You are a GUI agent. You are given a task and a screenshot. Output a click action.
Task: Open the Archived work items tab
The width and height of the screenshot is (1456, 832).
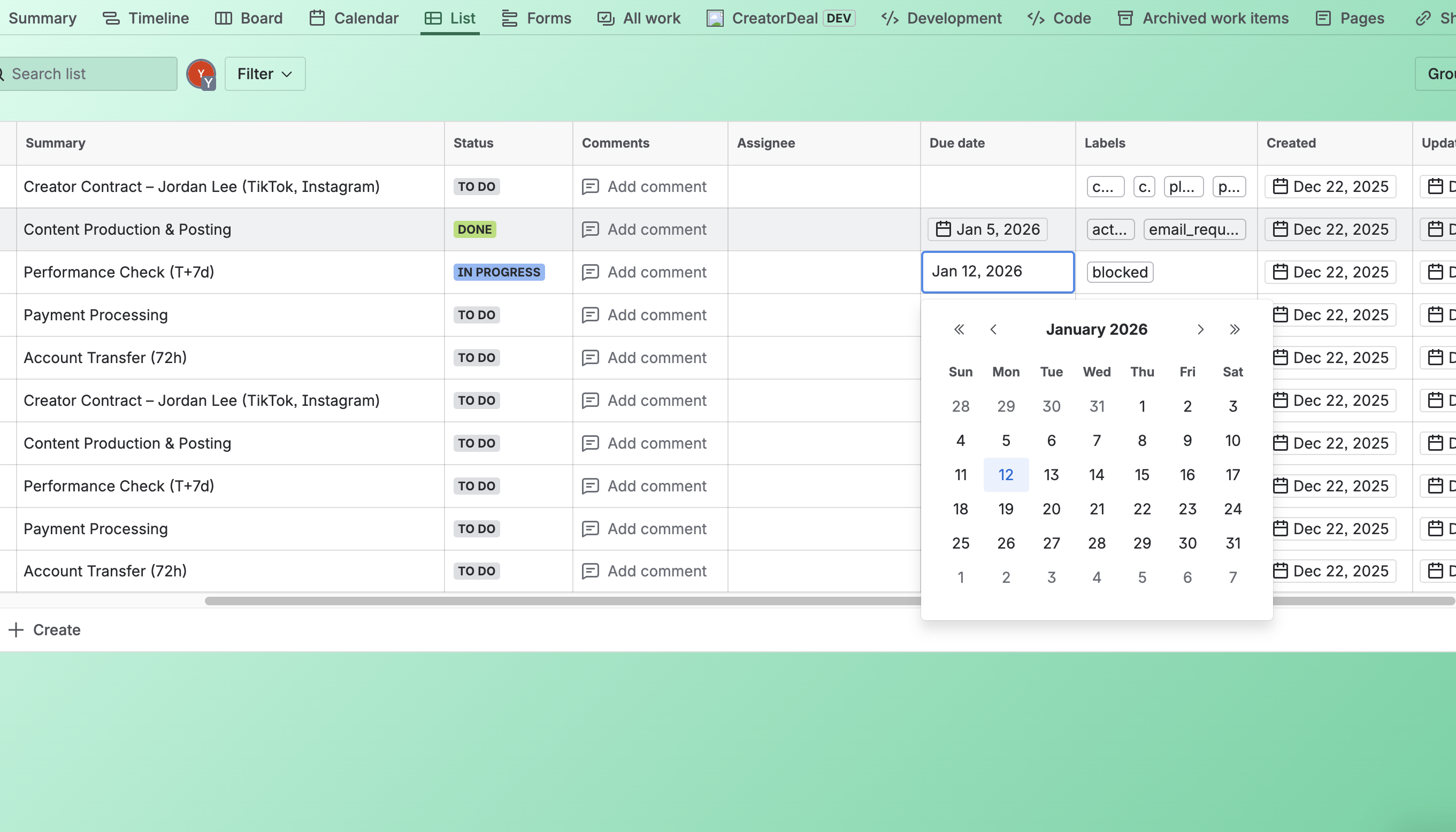(x=1203, y=18)
